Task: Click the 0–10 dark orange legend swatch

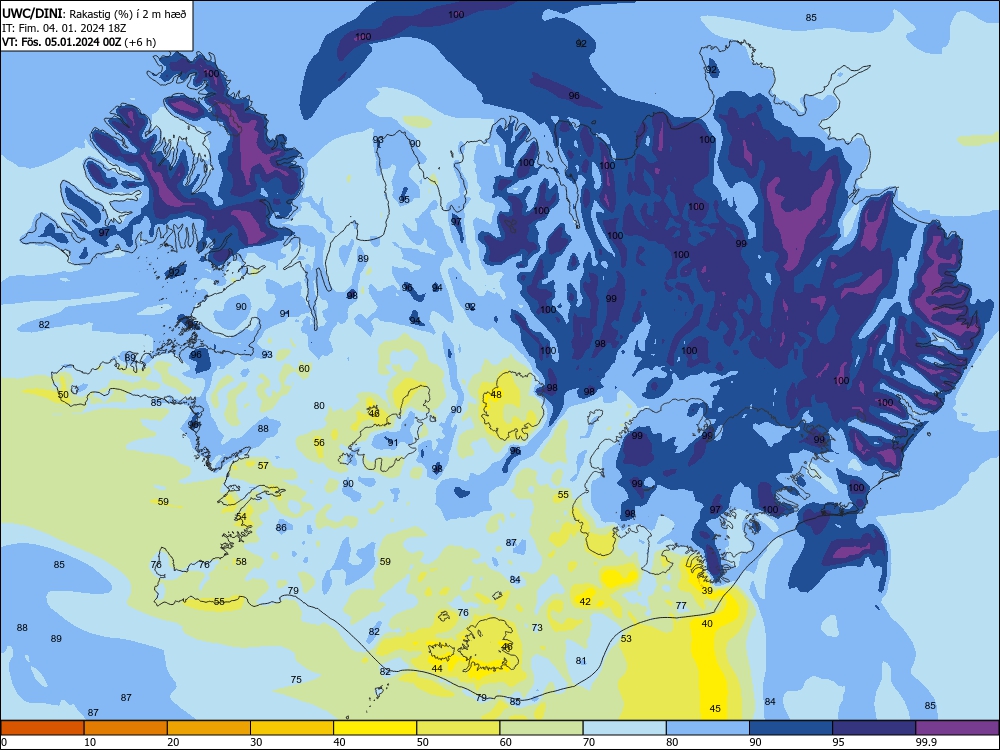Action: pos(42,728)
